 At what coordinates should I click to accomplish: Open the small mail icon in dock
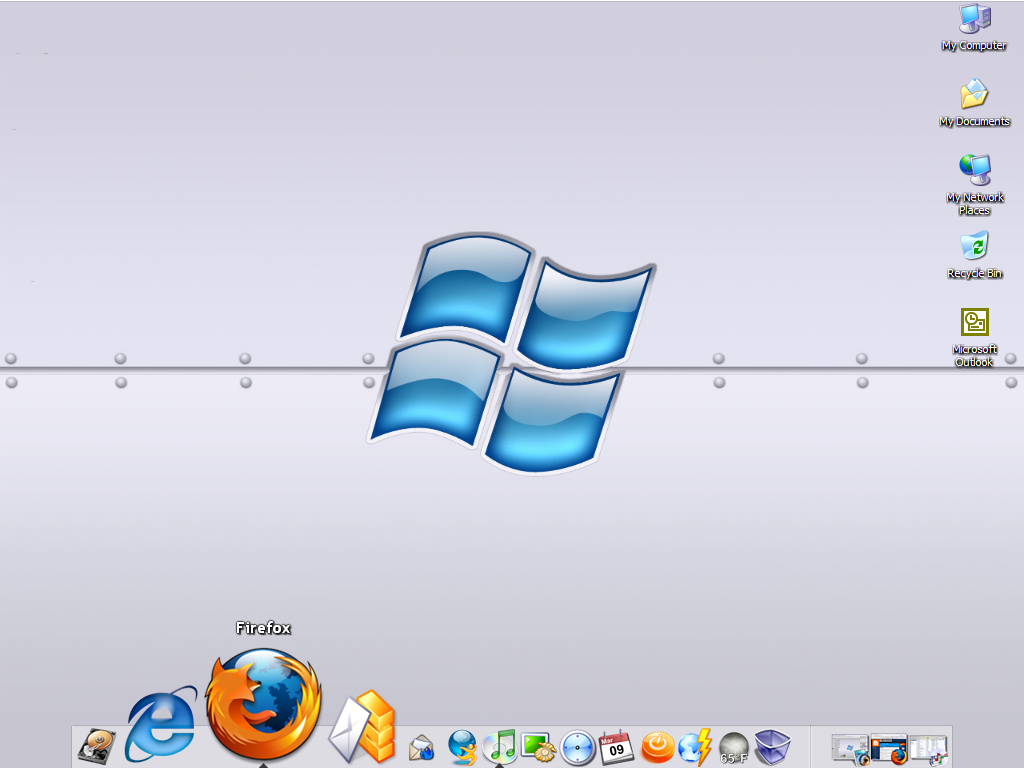pyautogui.click(x=422, y=747)
